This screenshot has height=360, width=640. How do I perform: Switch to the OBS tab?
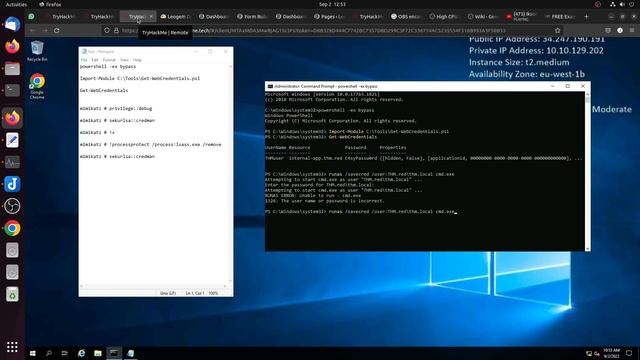point(406,17)
